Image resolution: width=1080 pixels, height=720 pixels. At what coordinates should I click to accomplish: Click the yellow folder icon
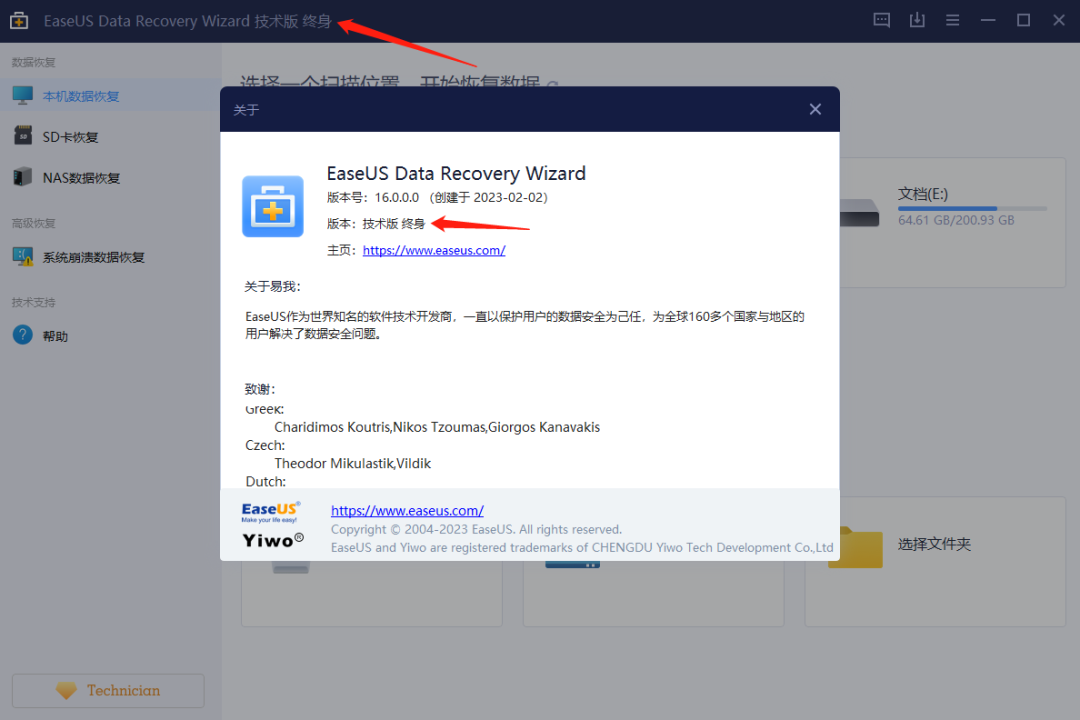tap(855, 548)
